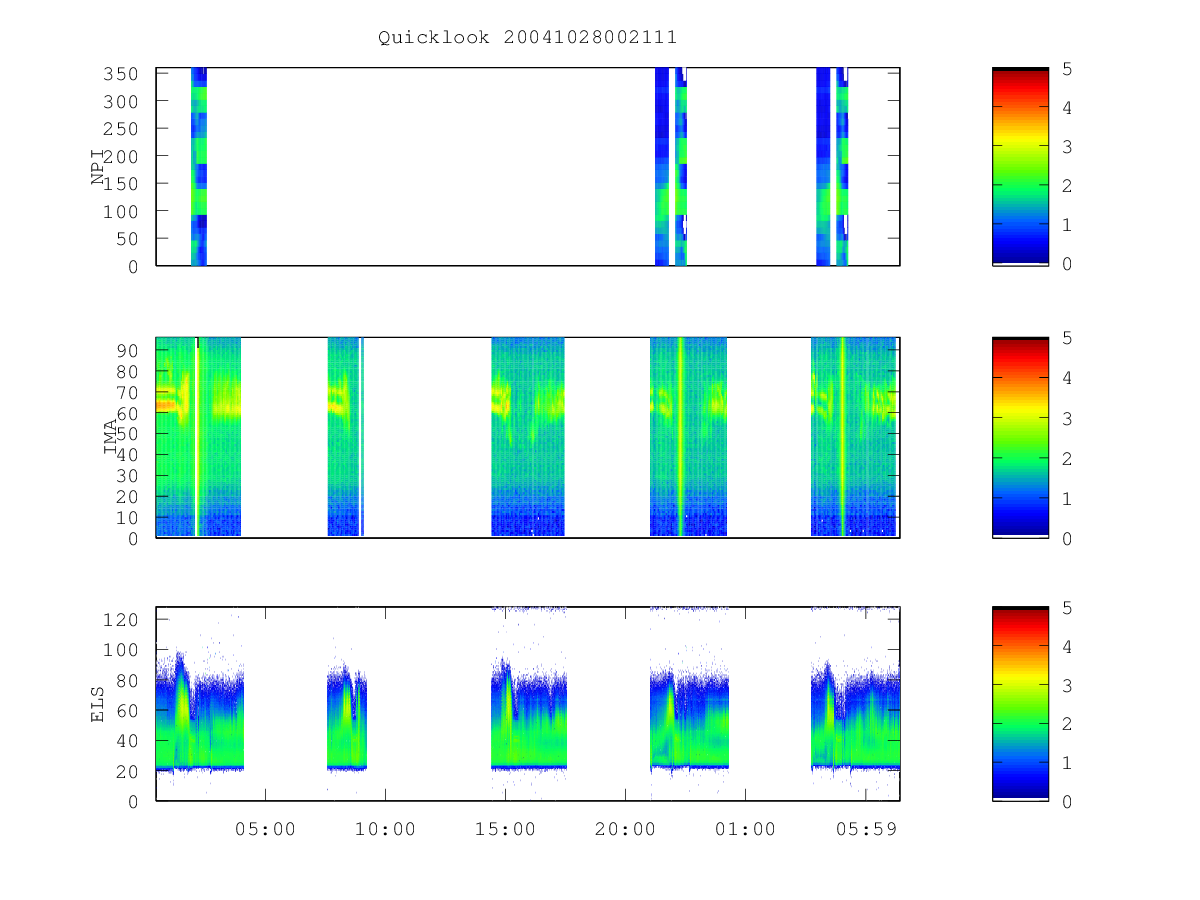Click the 200 tick on NPI axis
Screen dimensions: 1200x900
120,156
